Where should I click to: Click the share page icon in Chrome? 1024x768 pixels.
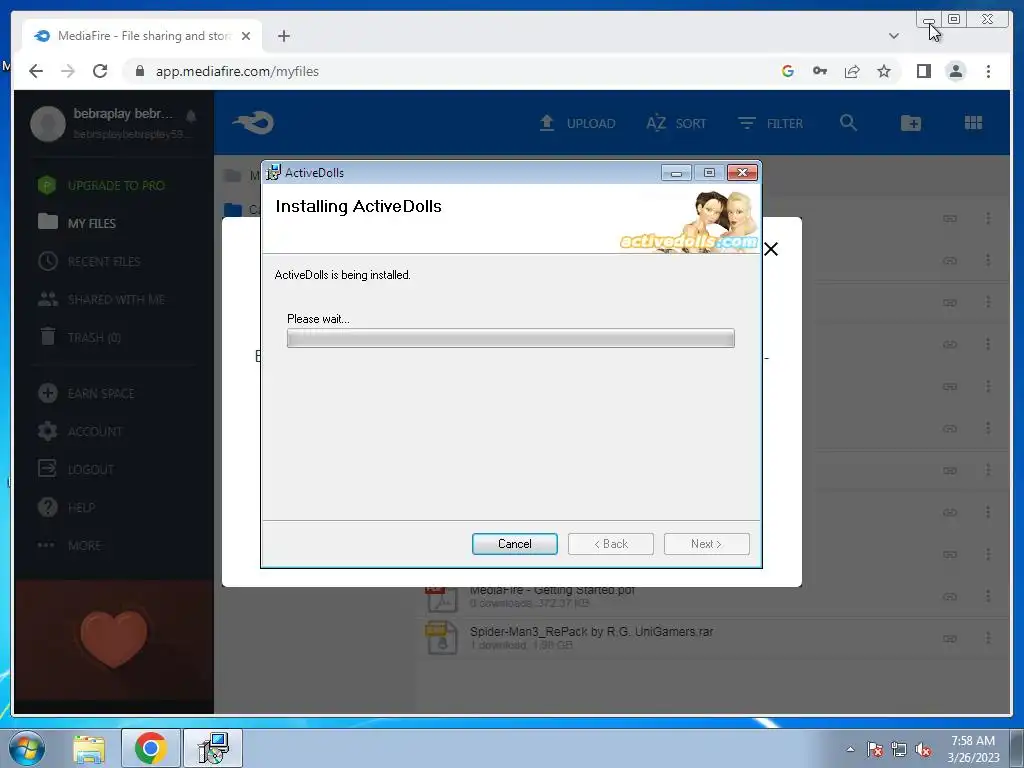pos(852,71)
